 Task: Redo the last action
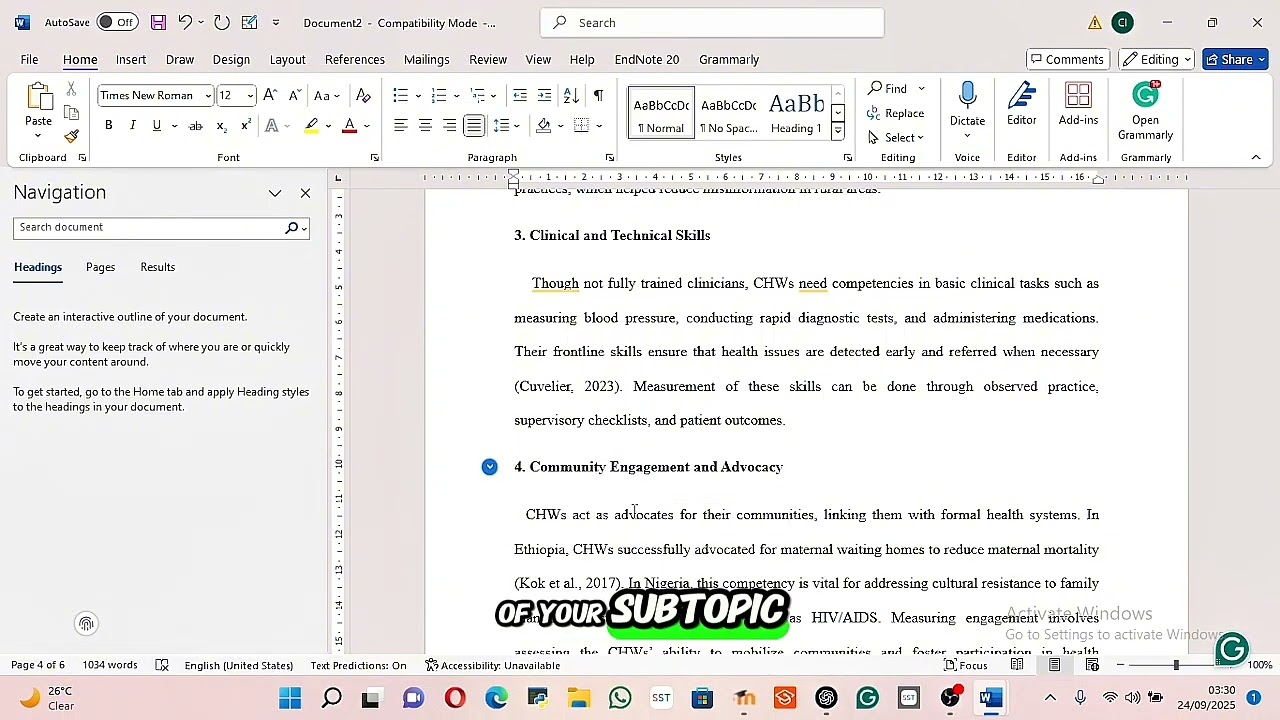click(x=222, y=22)
